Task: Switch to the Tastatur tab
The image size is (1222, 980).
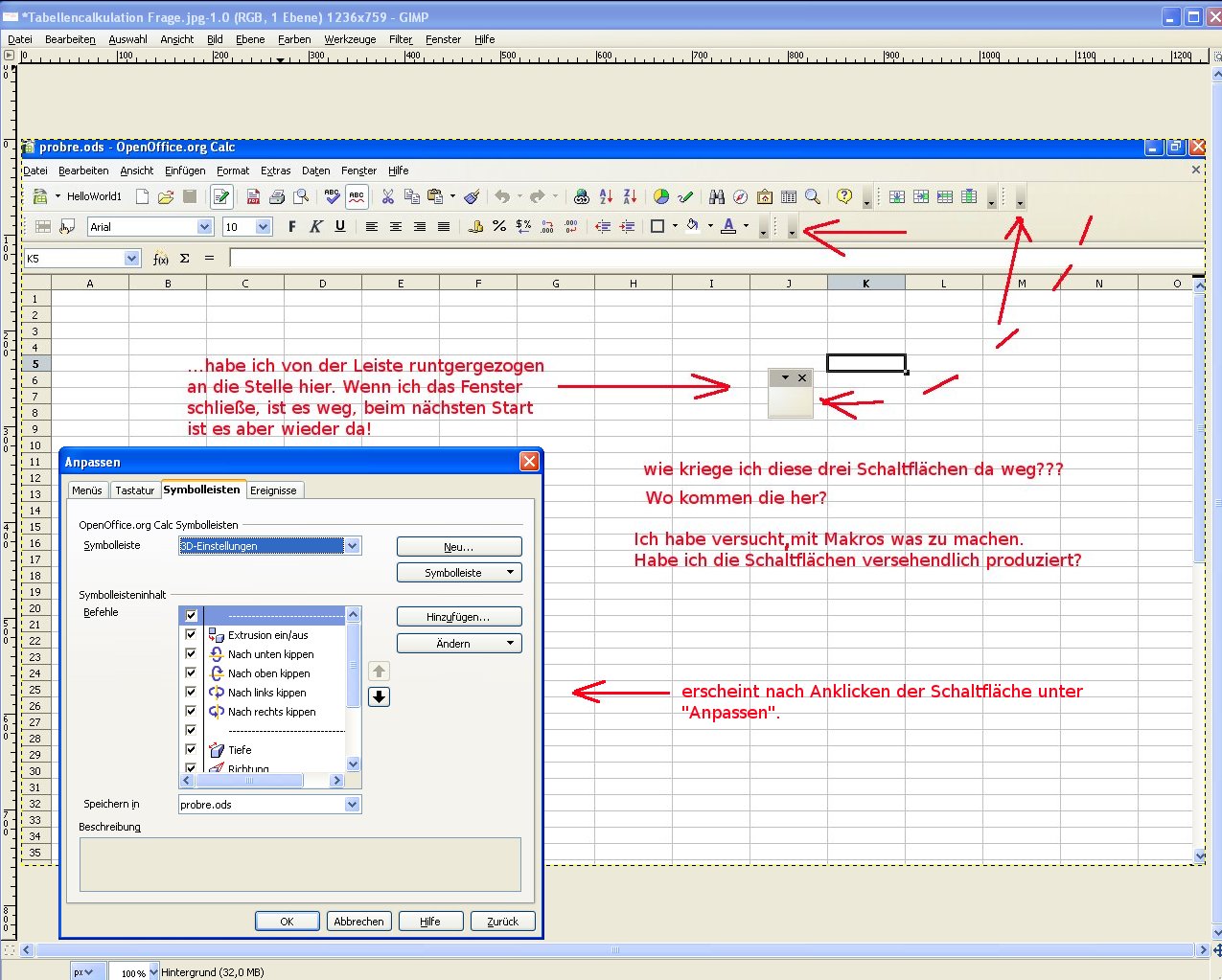Action: 134,490
